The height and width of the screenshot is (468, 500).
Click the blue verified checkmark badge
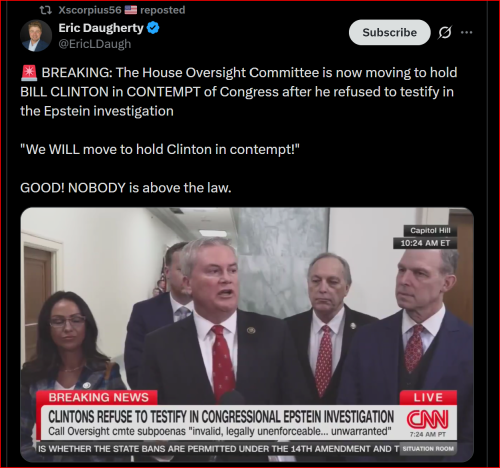coord(153,28)
